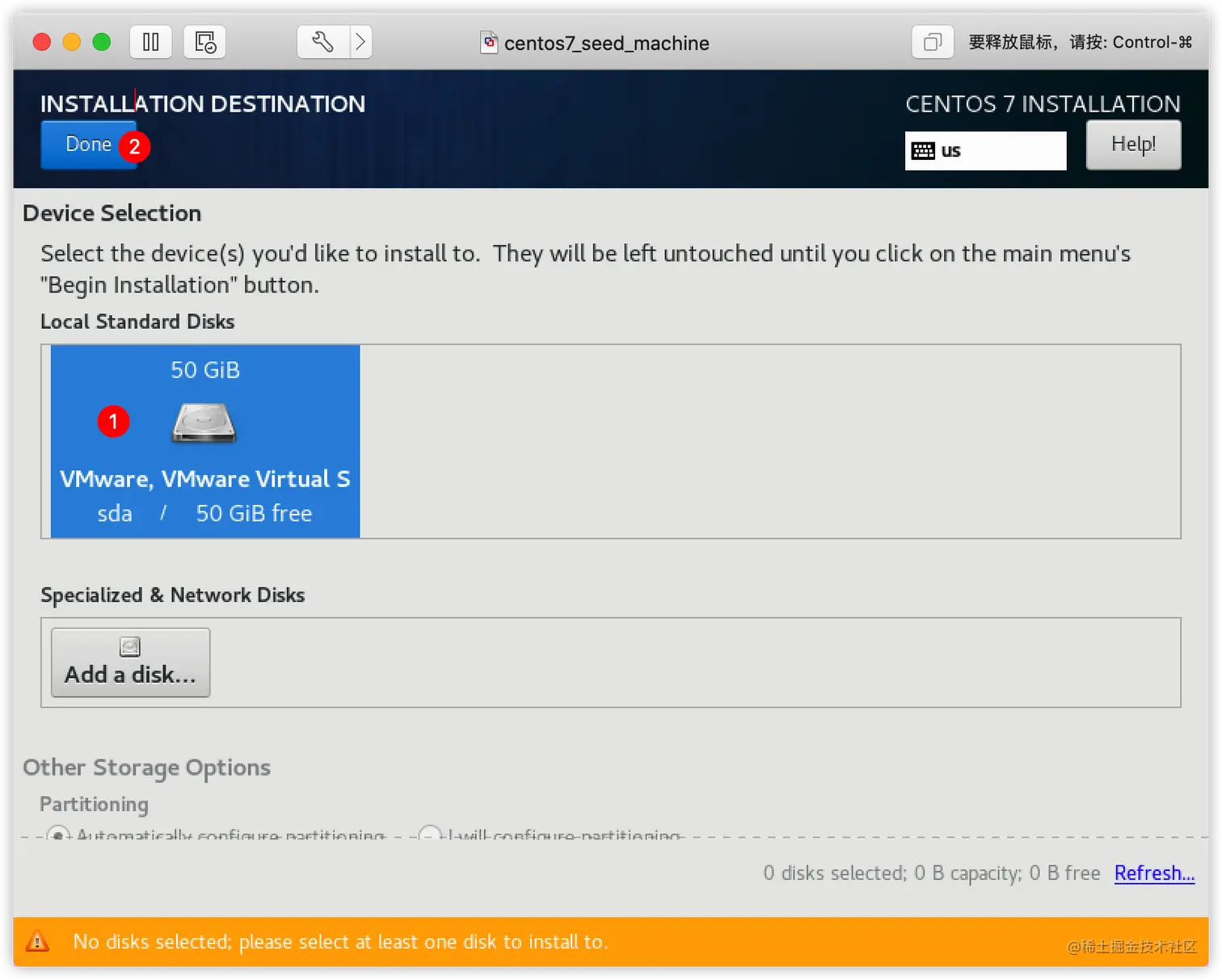Viewport: 1222px width, 980px height.
Task: Click the warning triangle icon in the orange bar
Action: click(37, 941)
